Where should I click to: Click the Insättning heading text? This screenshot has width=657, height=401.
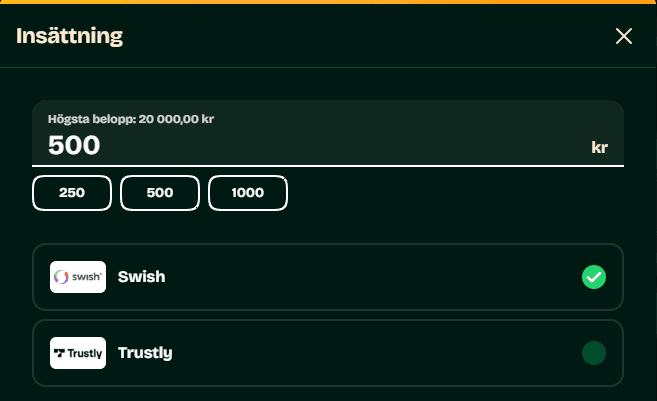(70, 36)
